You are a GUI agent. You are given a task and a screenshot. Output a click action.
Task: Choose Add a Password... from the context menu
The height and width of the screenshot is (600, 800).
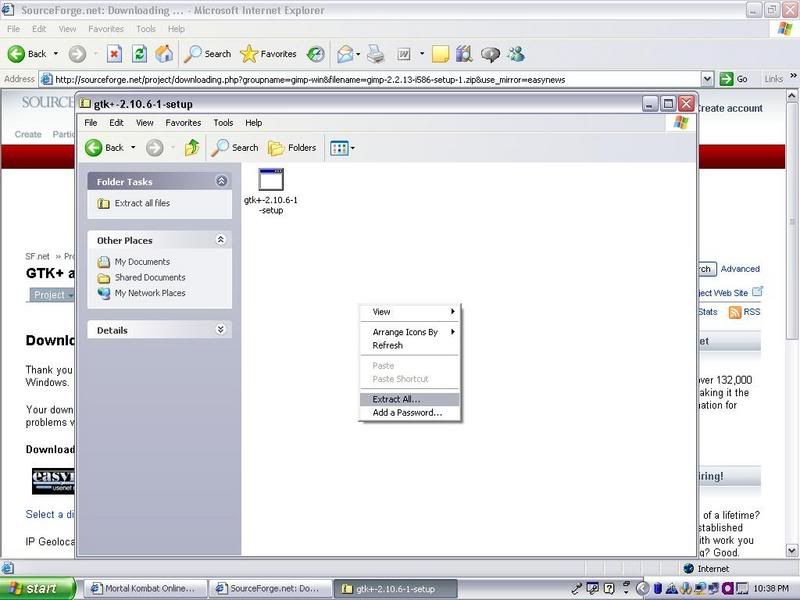tap(410, 413)
